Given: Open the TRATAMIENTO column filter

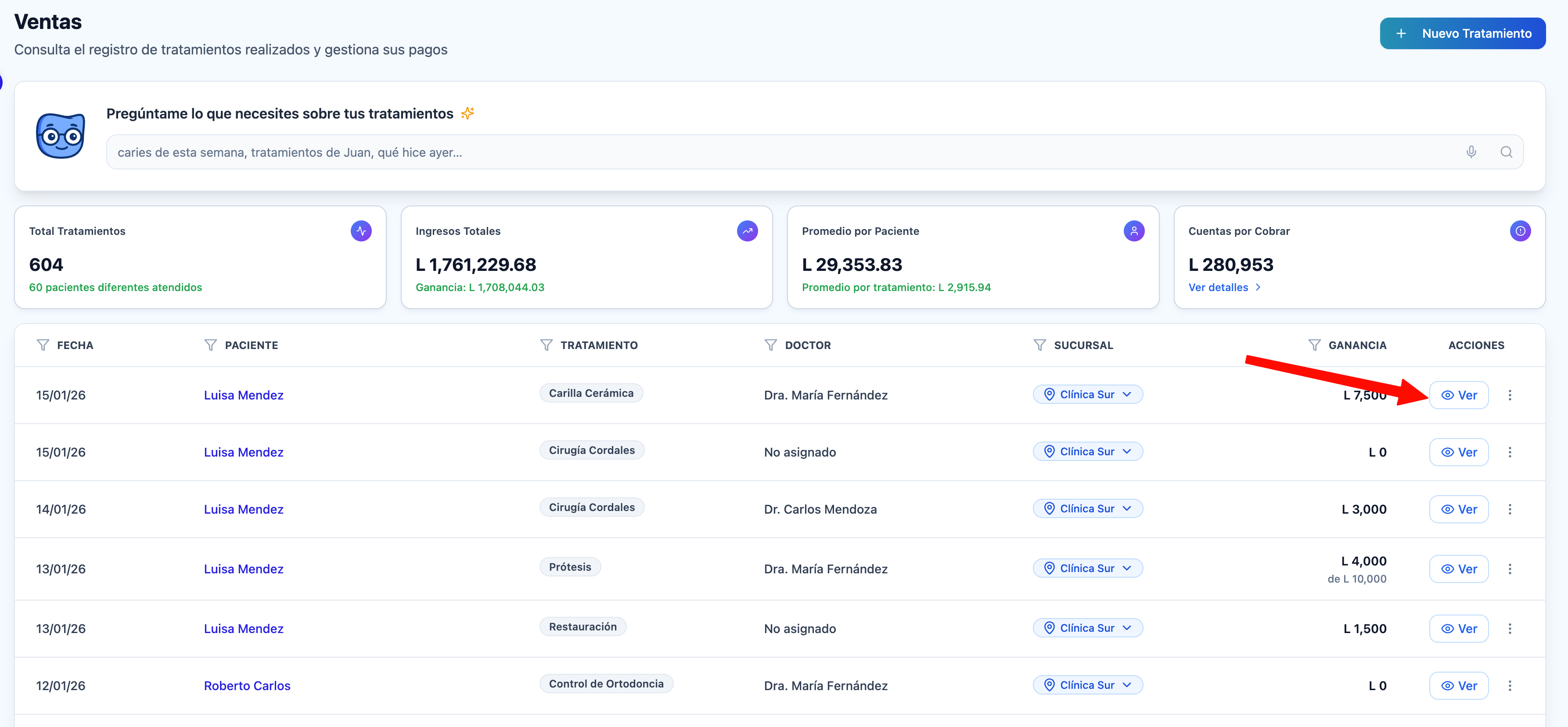Looking at the screenshot, I should [546, 345].
